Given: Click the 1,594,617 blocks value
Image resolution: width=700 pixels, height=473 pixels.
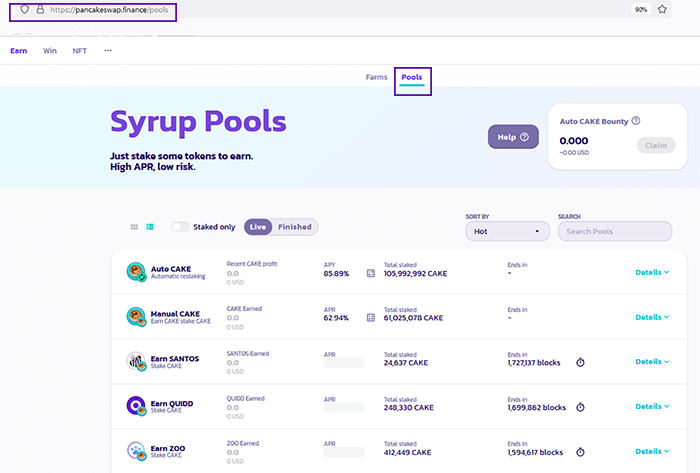Looking at the screenshot, I should click(x=535, y=452).
